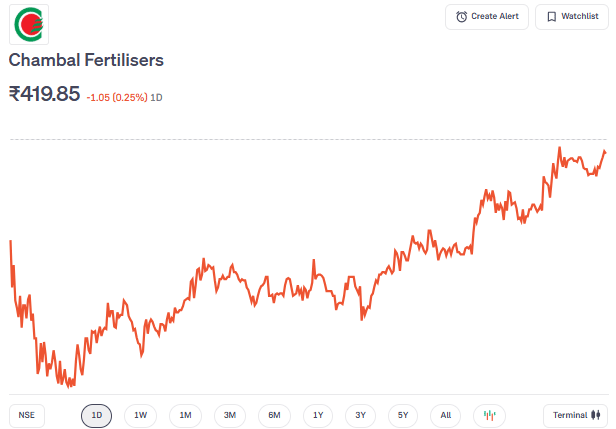Select the 1D time range
Screen dimensions: 616x429
click(x=97, y=415)
